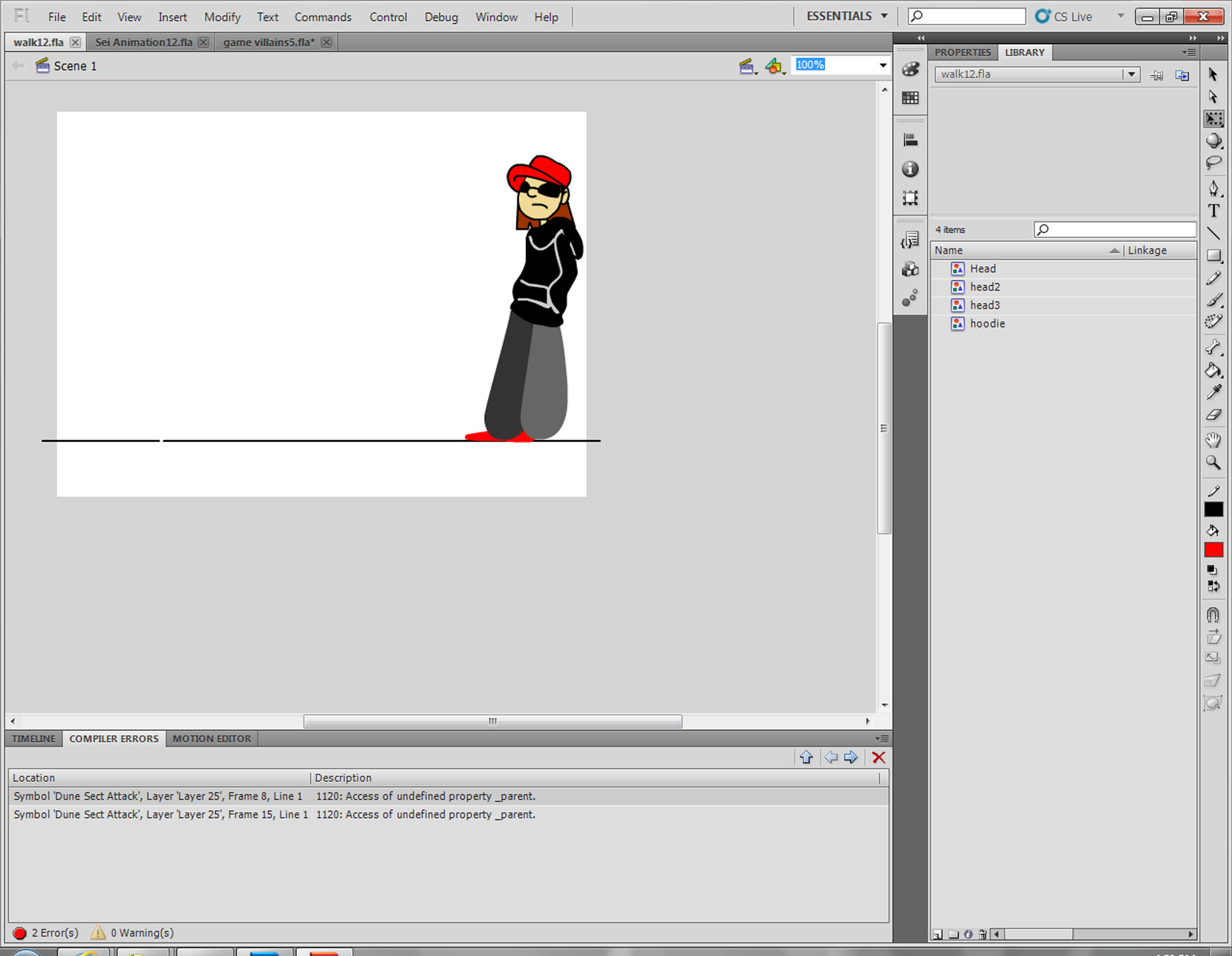Open the Edit Symbols dropdown
The width and height of the screenshot is (1232, 956).
pyautogui.click(x=776, y=67)
